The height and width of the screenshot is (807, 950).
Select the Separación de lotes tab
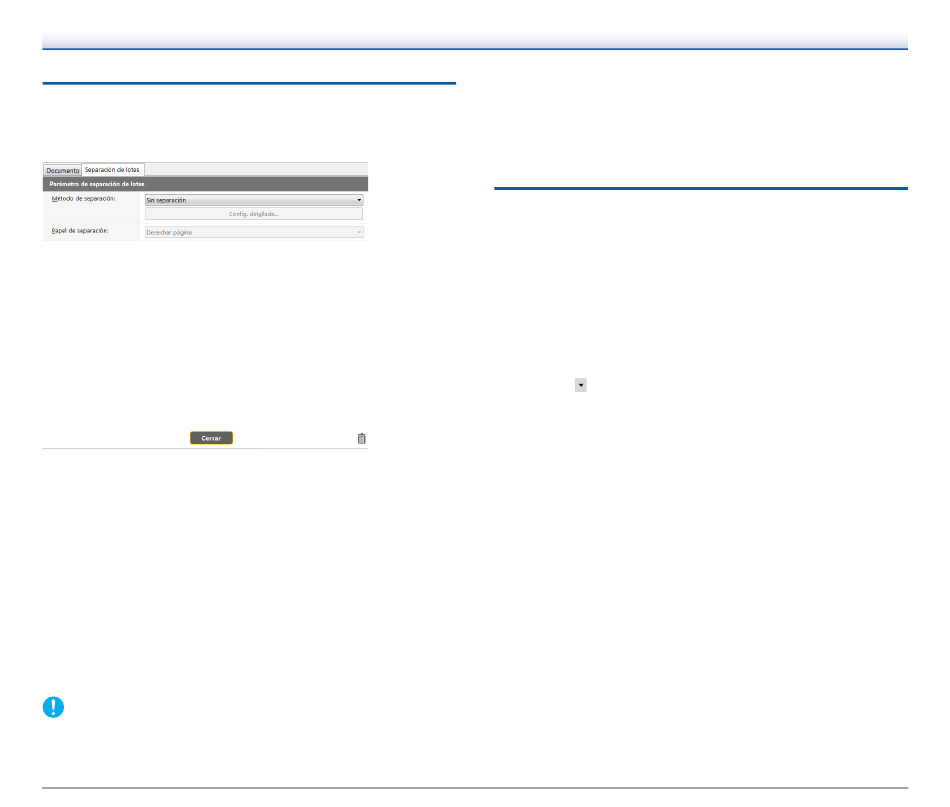coord(112,170)
